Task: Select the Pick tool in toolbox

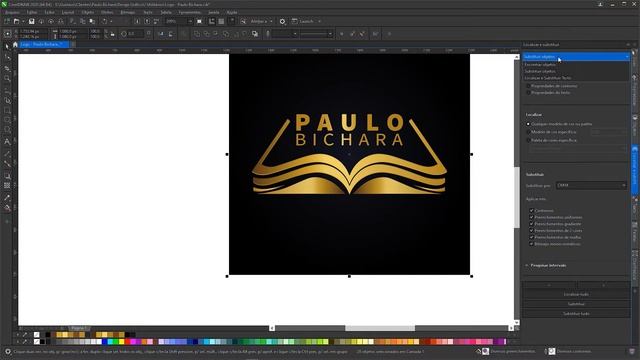Action: tap(7, 47)
